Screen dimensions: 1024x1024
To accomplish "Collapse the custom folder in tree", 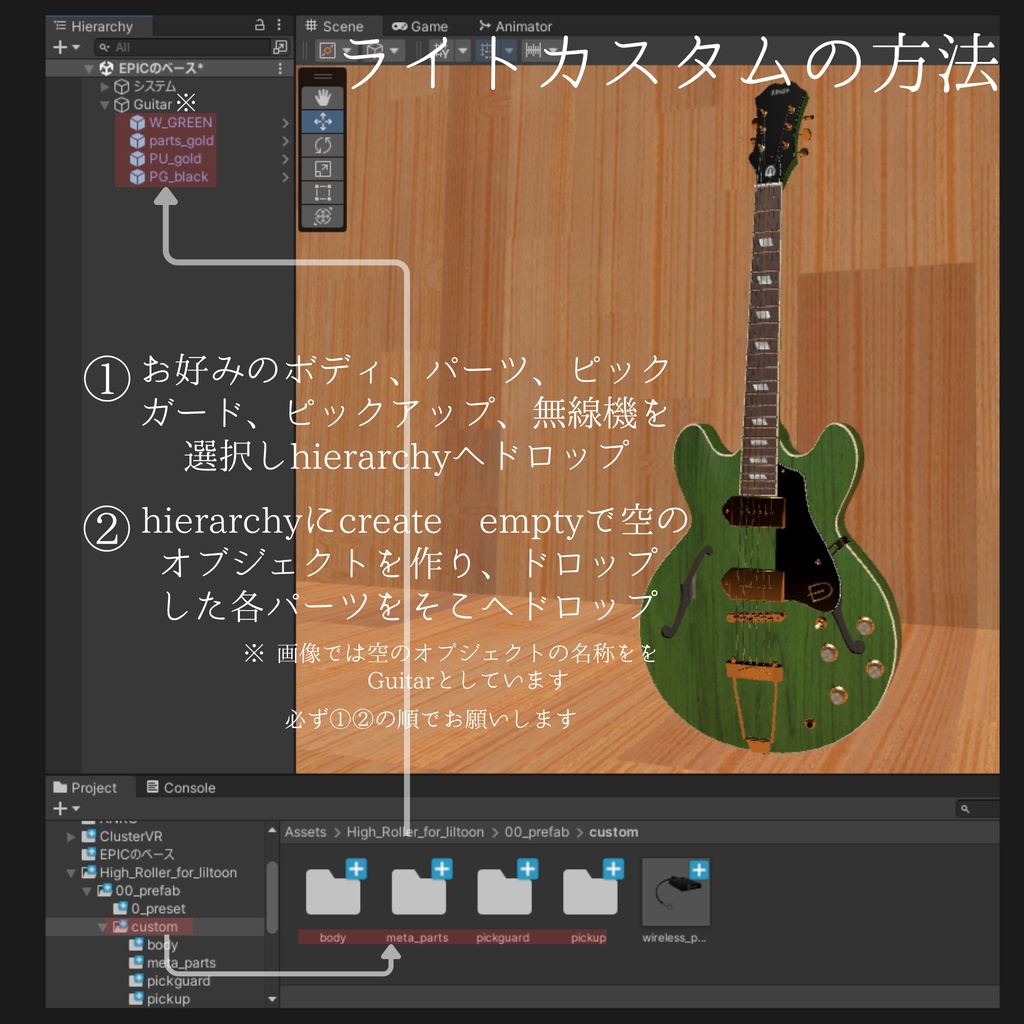I will (x=103, y=927).
